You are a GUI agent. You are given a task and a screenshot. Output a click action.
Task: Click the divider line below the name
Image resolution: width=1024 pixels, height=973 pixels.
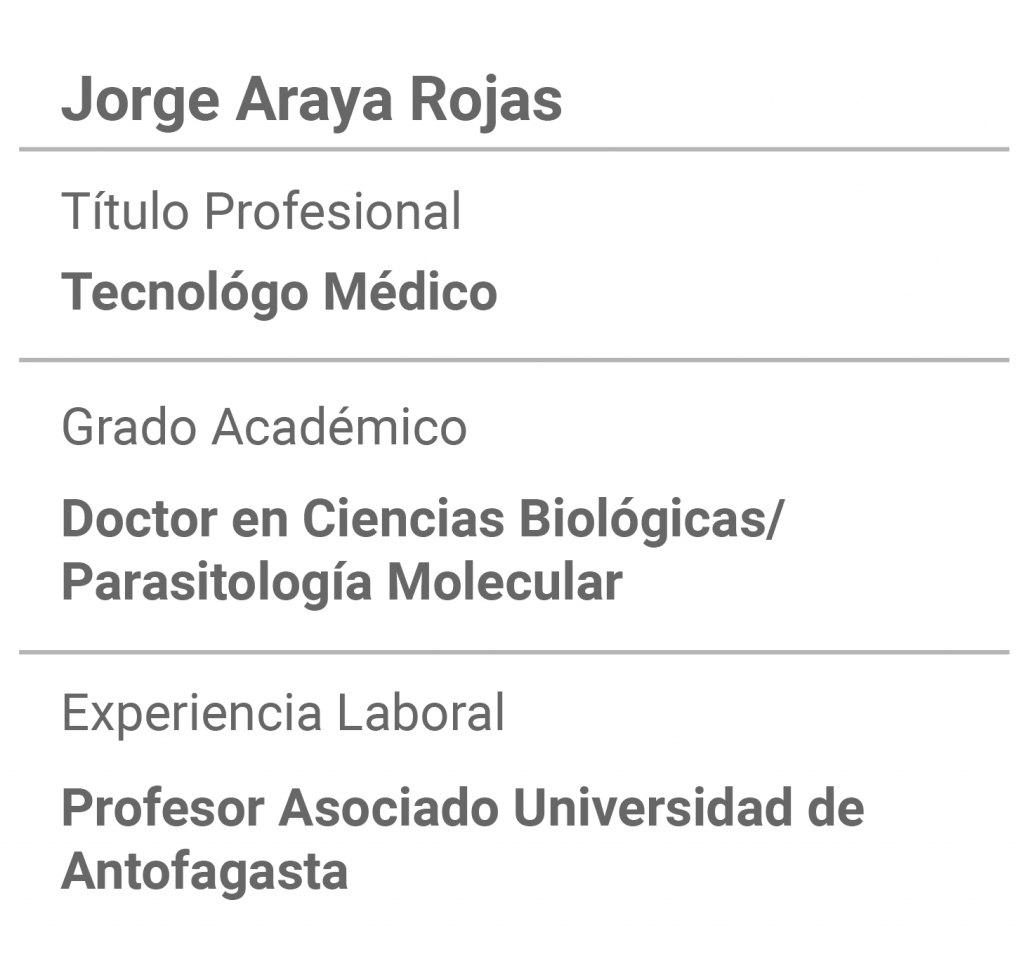(514, 150)
